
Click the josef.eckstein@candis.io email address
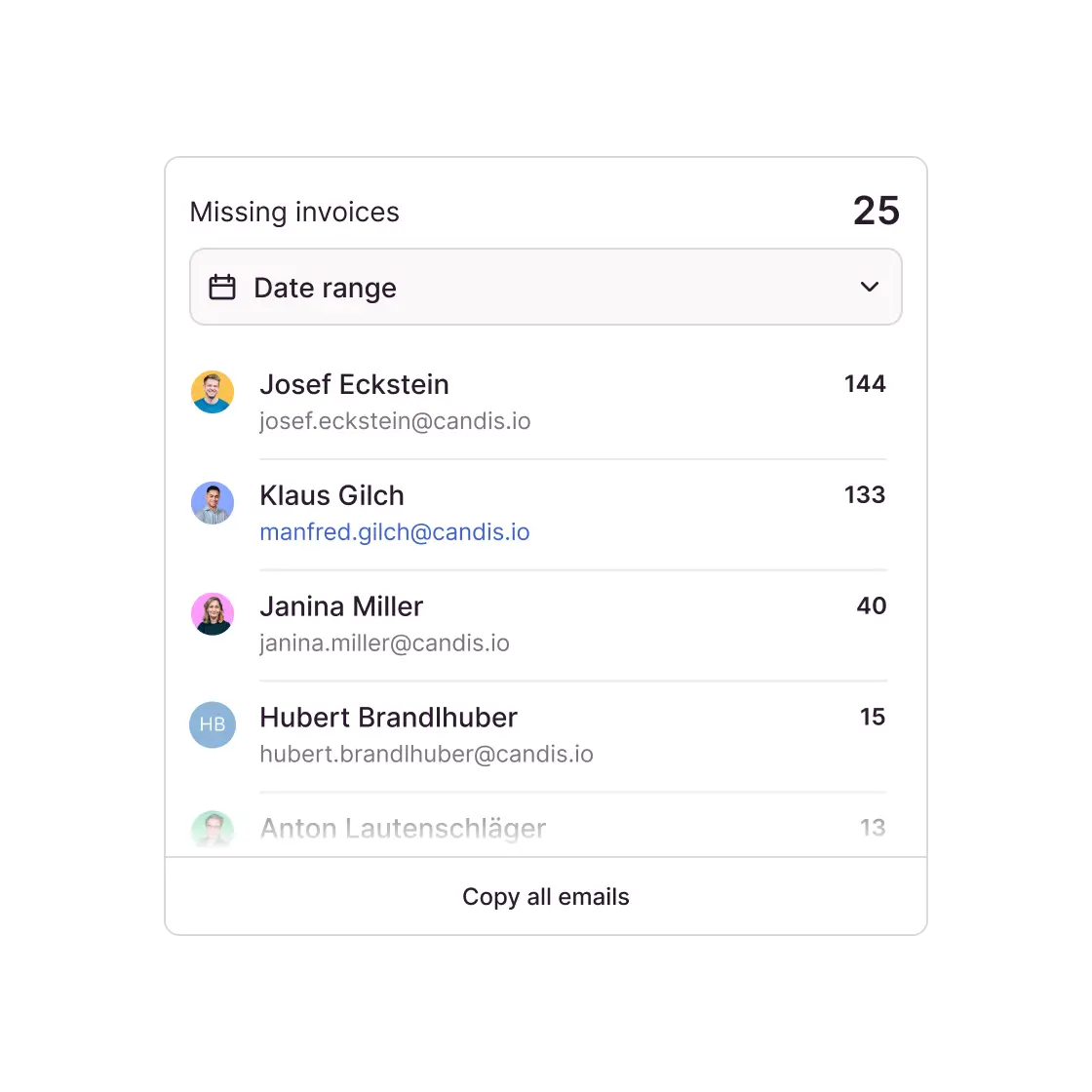click(x=395, y=421)
